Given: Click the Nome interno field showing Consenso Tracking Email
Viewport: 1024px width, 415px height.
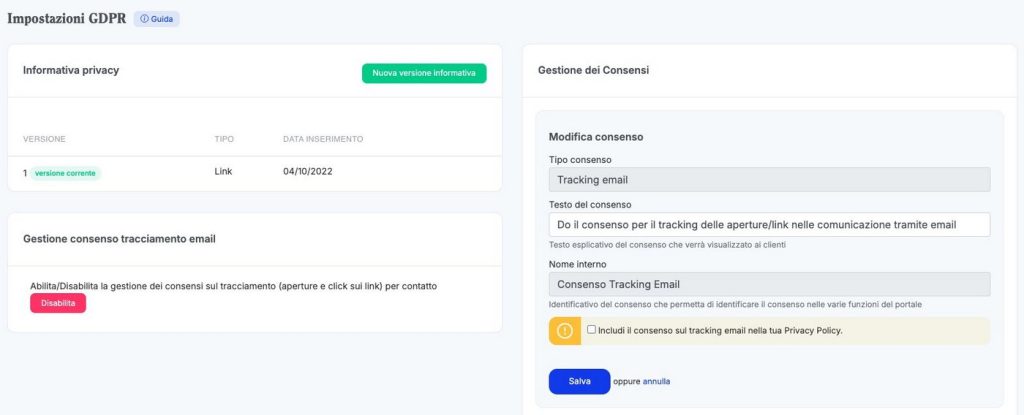Looking at the screenshot, I should tap(769, 284).
